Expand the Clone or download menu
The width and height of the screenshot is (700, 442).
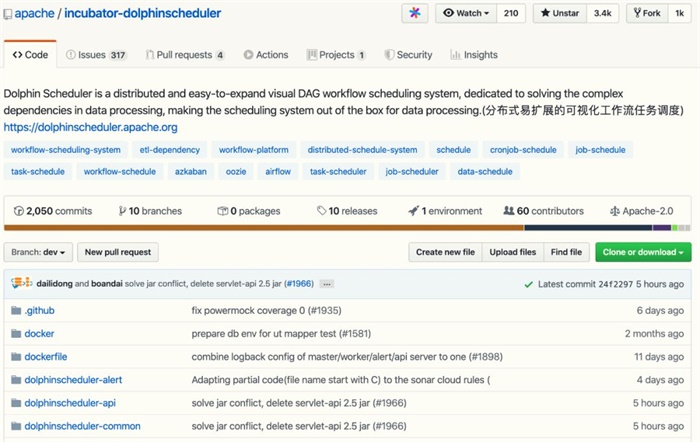(x=643, y=252)
